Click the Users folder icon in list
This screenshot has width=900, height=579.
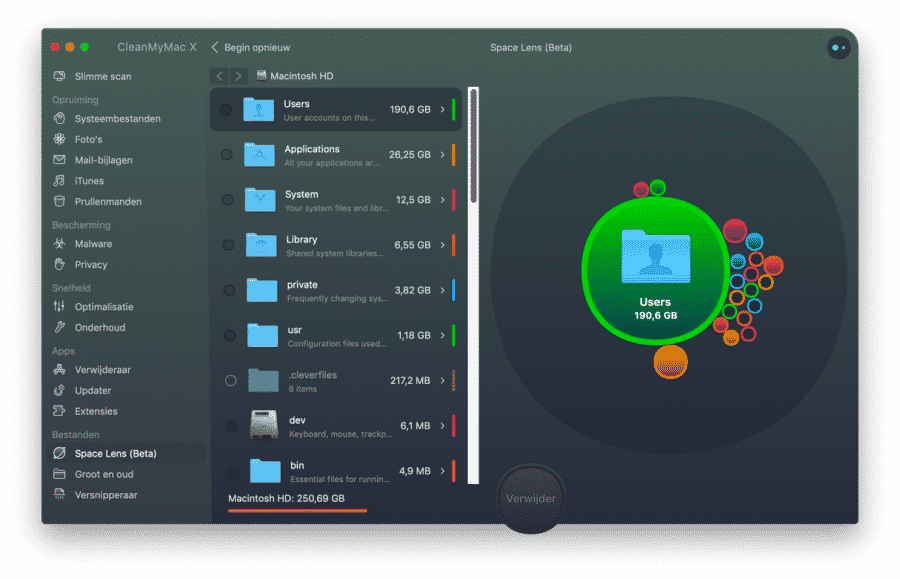[x=258, y=109]
